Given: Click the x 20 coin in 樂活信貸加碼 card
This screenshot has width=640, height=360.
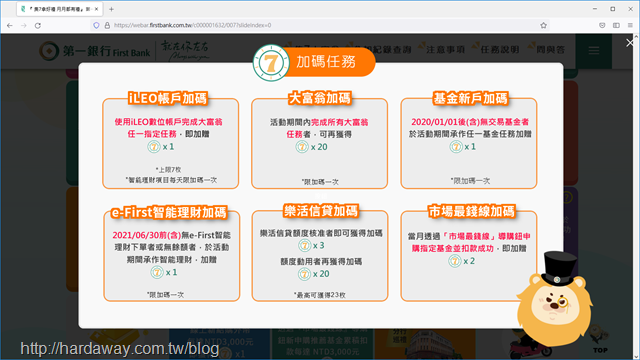Looking at the screenshot, I should tap(304, 274).
